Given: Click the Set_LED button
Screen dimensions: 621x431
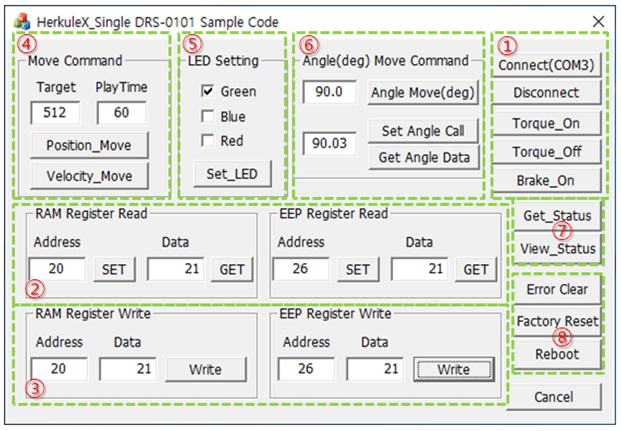Looking at the screenshot, I should point(232,174).
